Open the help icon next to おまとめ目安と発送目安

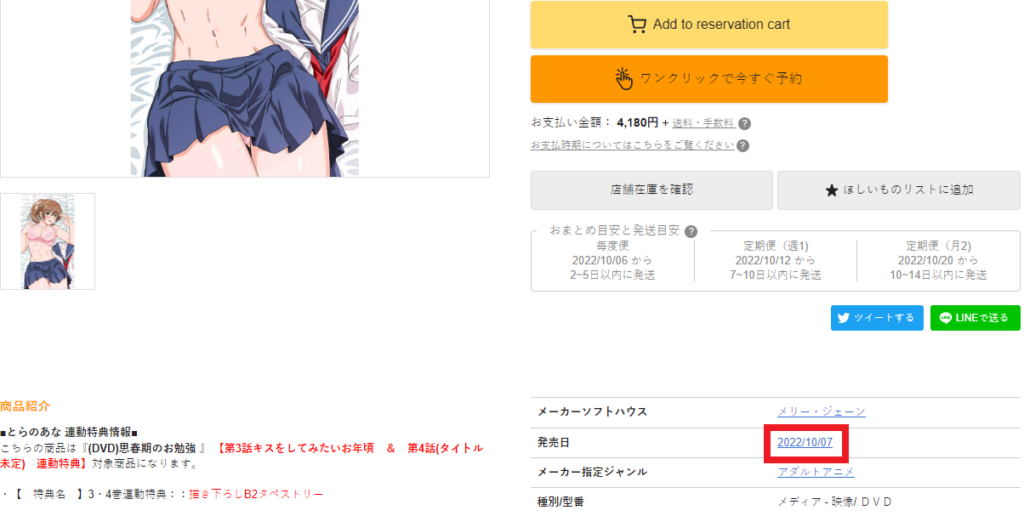pos(691,231)
